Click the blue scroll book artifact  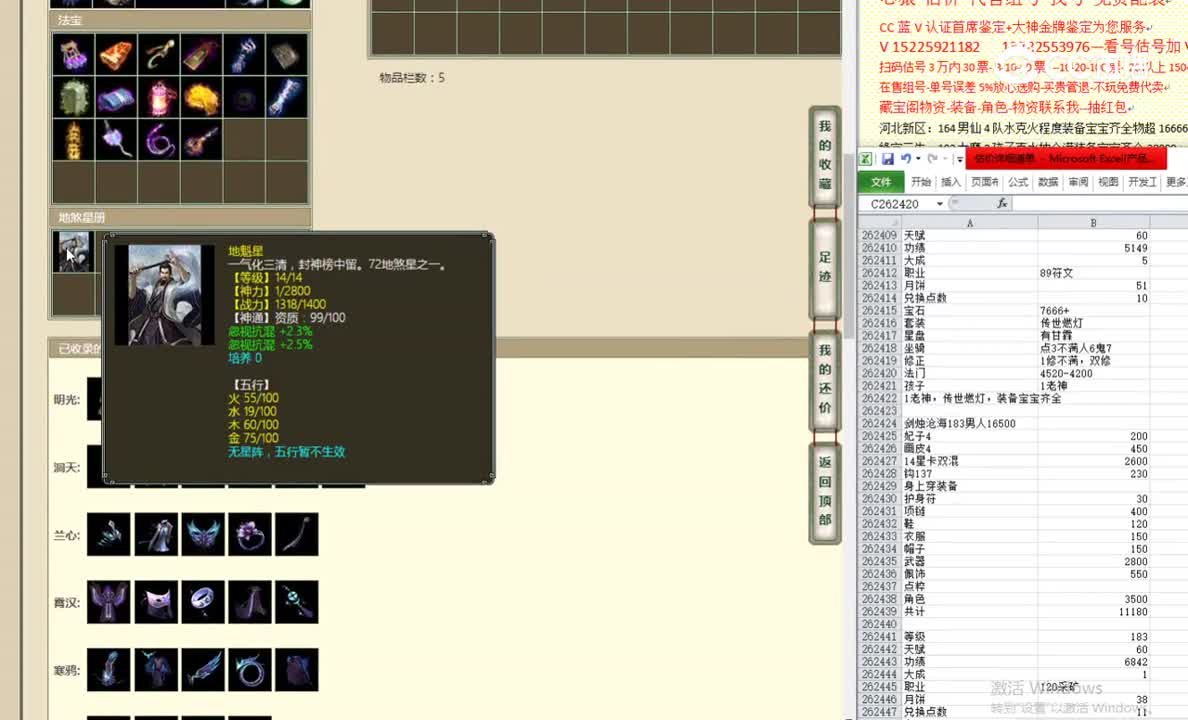tap(116, 97)
